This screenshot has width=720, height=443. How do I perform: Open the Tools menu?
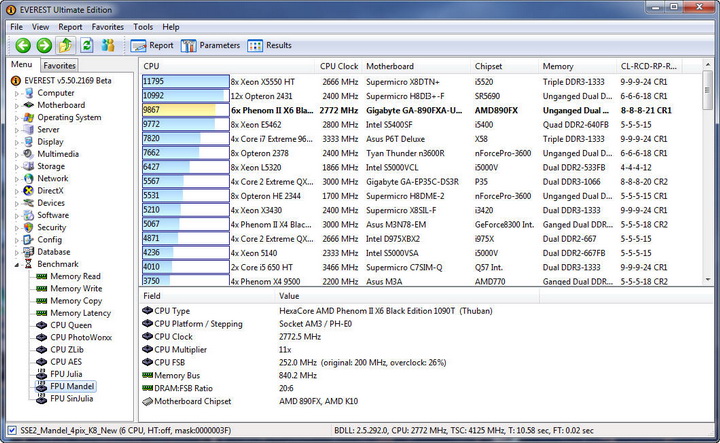(x=143, y=27)
